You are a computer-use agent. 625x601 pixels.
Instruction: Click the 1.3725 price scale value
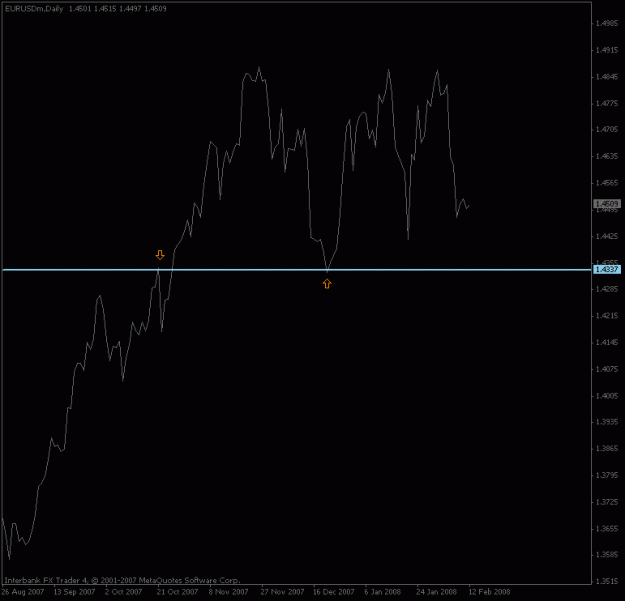[607, 502]
